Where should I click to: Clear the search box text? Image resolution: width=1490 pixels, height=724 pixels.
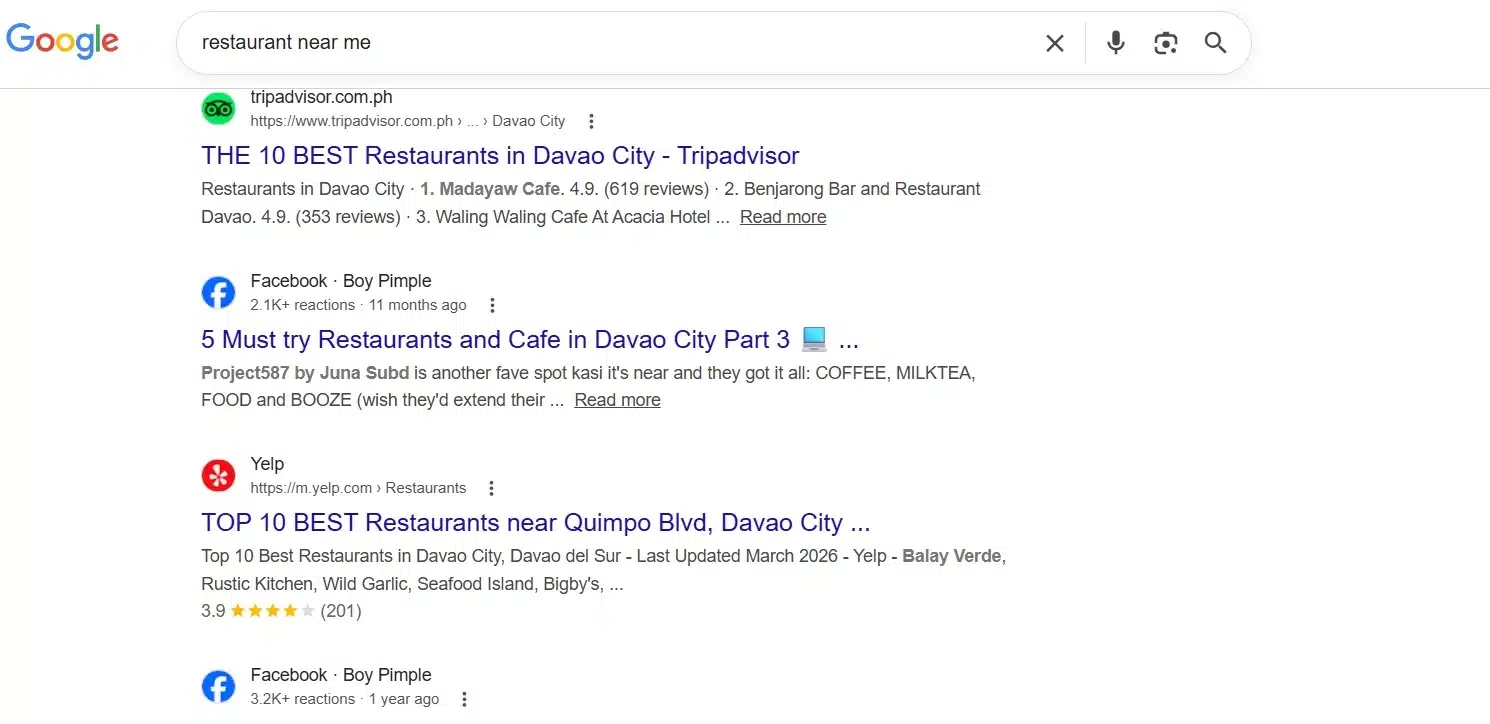click(1054, 43)
